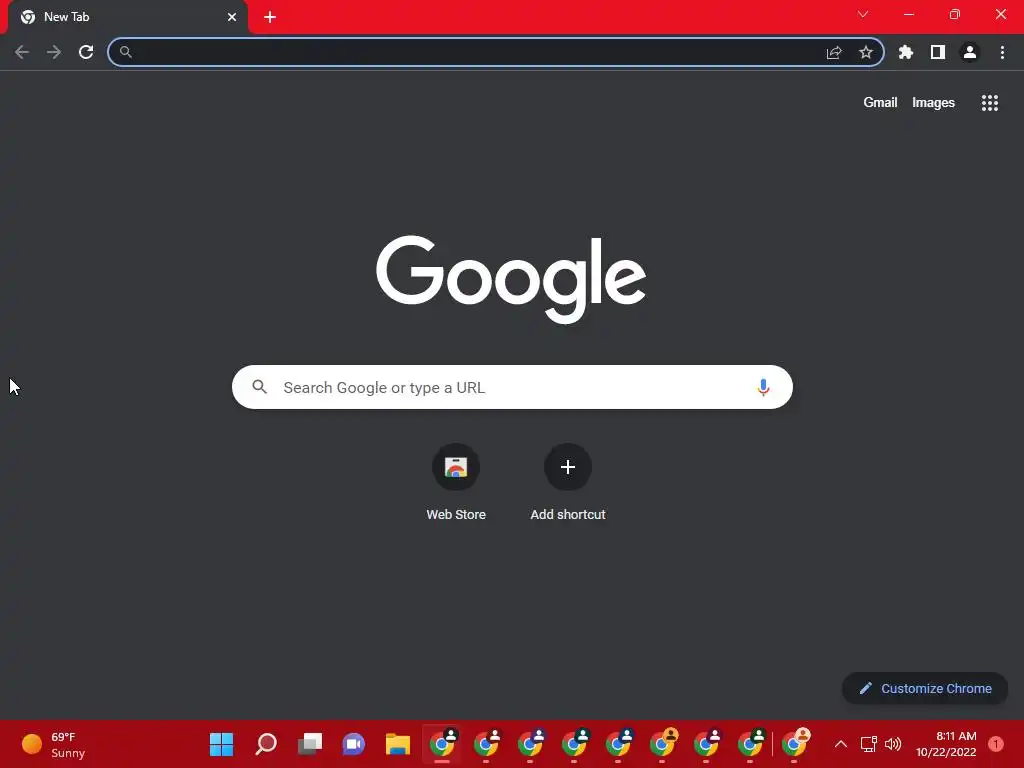This screenshot has height=768, width=1024.
Task: Open the clock and date panel
Action: pyautogui.click(x=946, y=744)
